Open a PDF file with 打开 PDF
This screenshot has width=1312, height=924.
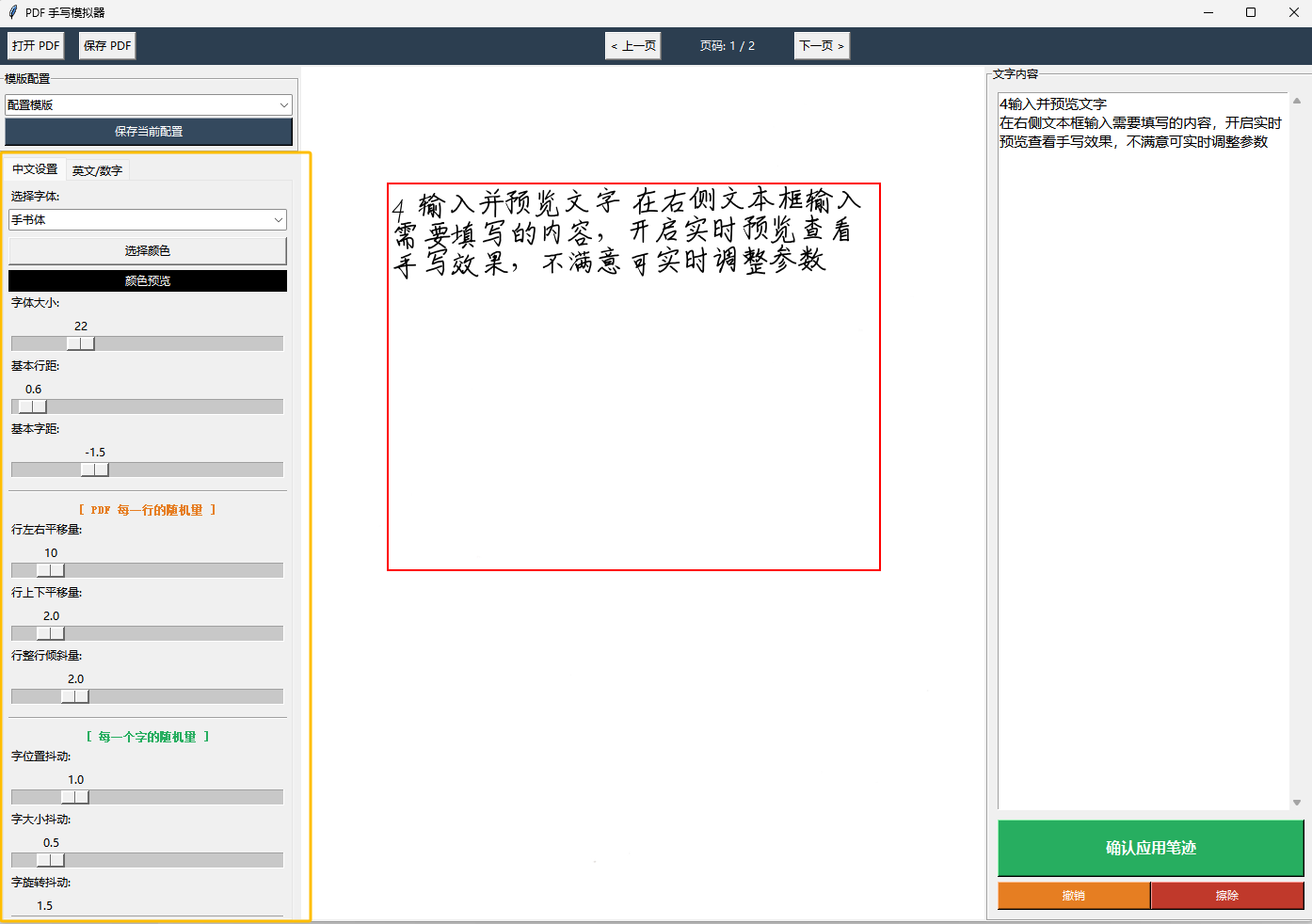[35, 44]
